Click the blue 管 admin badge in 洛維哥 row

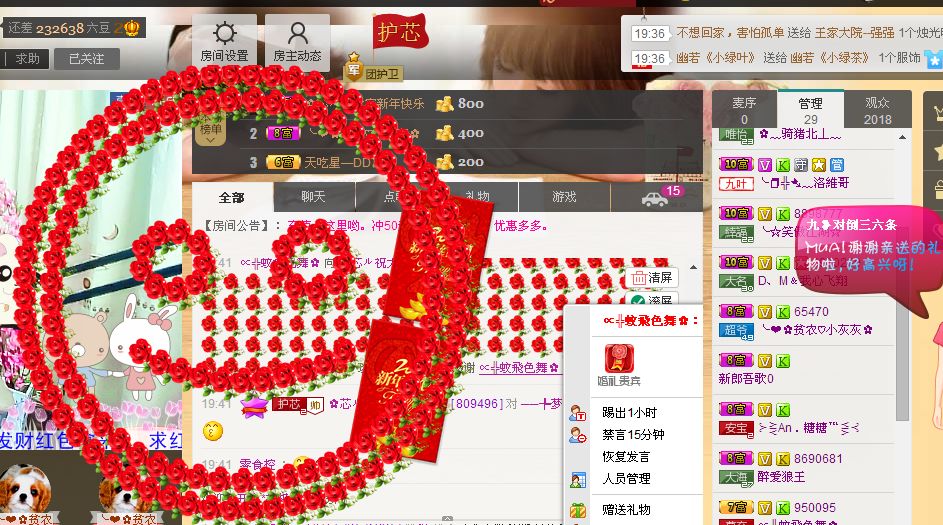pos(837,164)
